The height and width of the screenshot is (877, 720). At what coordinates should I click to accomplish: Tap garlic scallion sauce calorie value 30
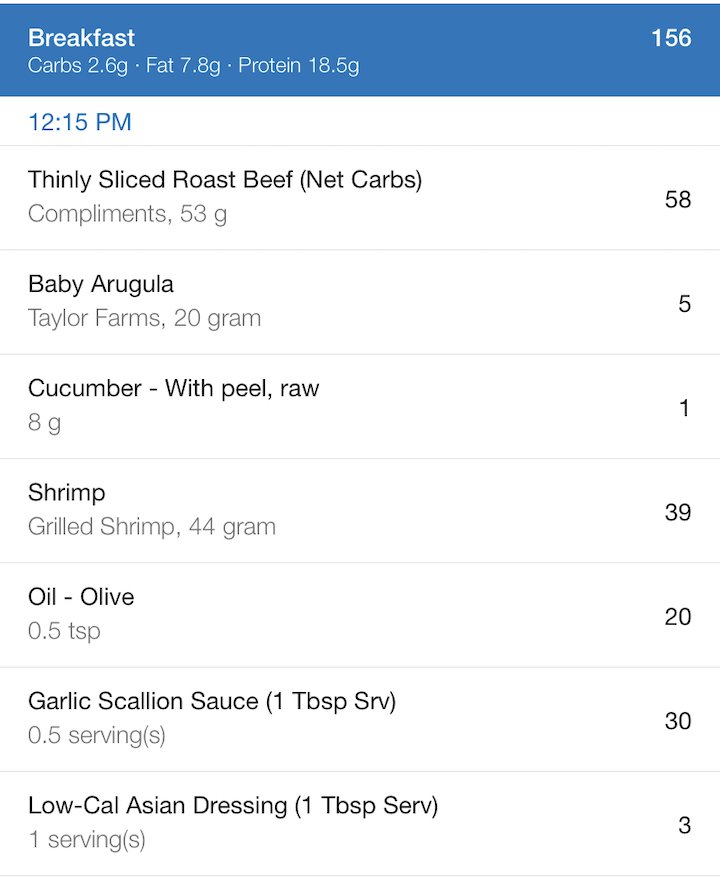678,721
